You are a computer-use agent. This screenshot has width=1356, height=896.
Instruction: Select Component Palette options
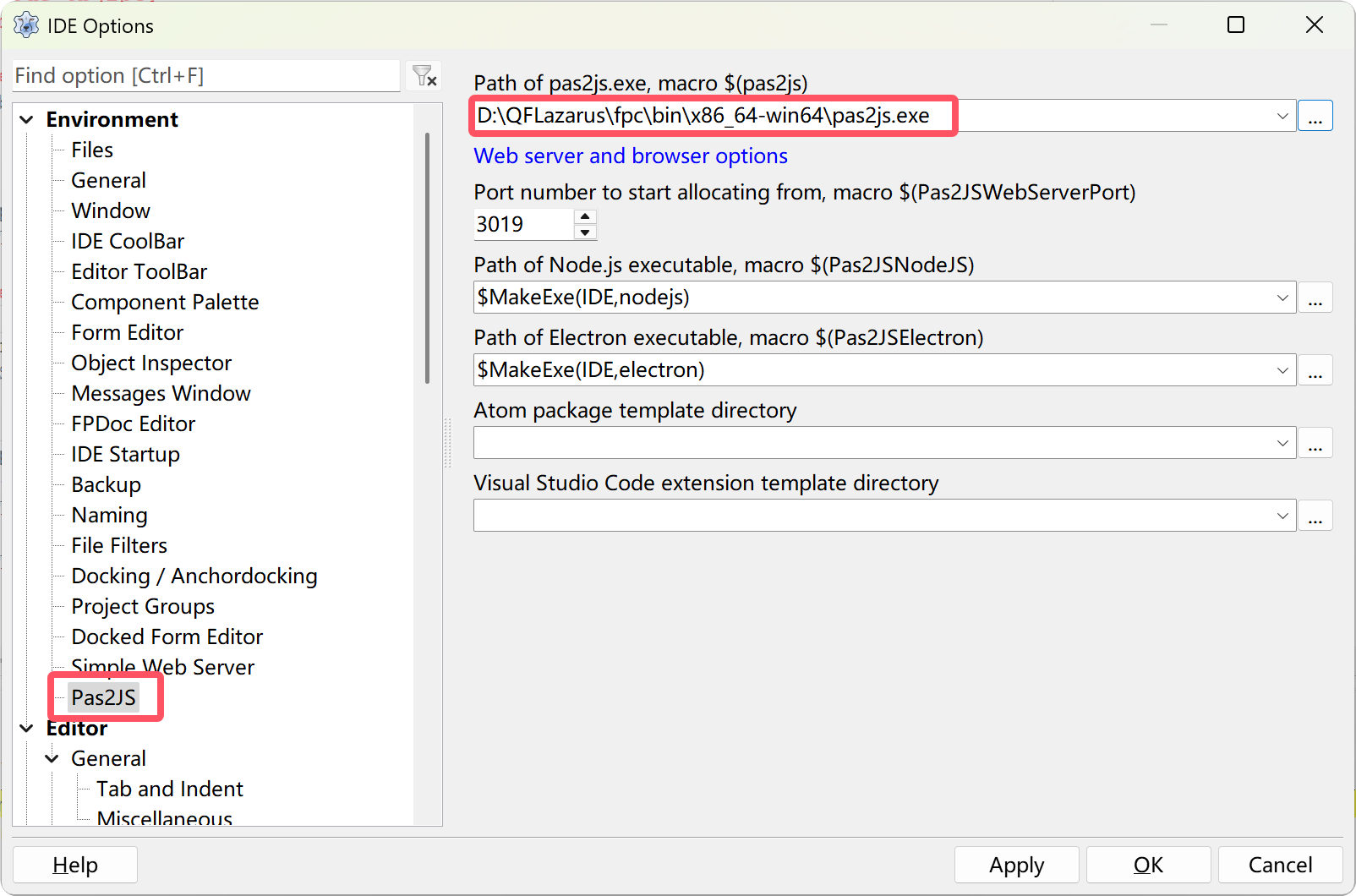pyautogui.click(x=165, y=303)
